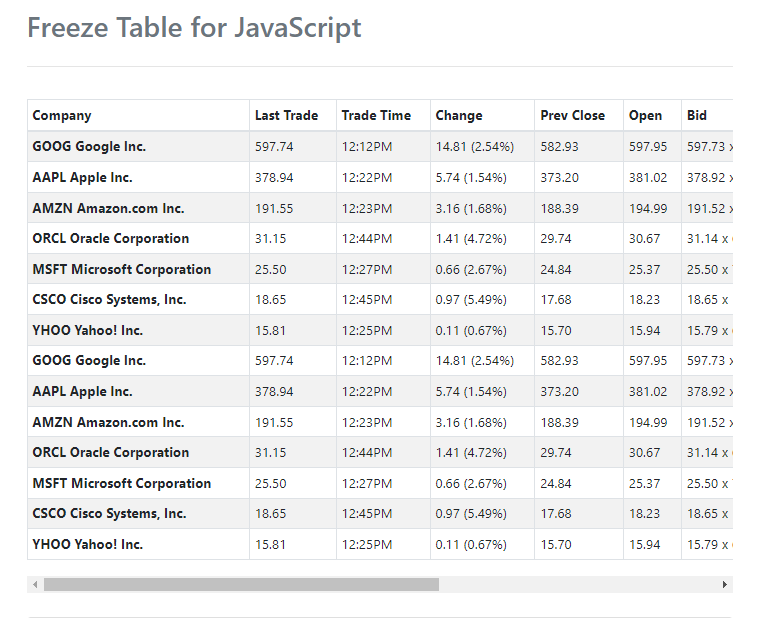Click 191.55 in the second AMZN row
772x618 pixels.
[274, 423]
